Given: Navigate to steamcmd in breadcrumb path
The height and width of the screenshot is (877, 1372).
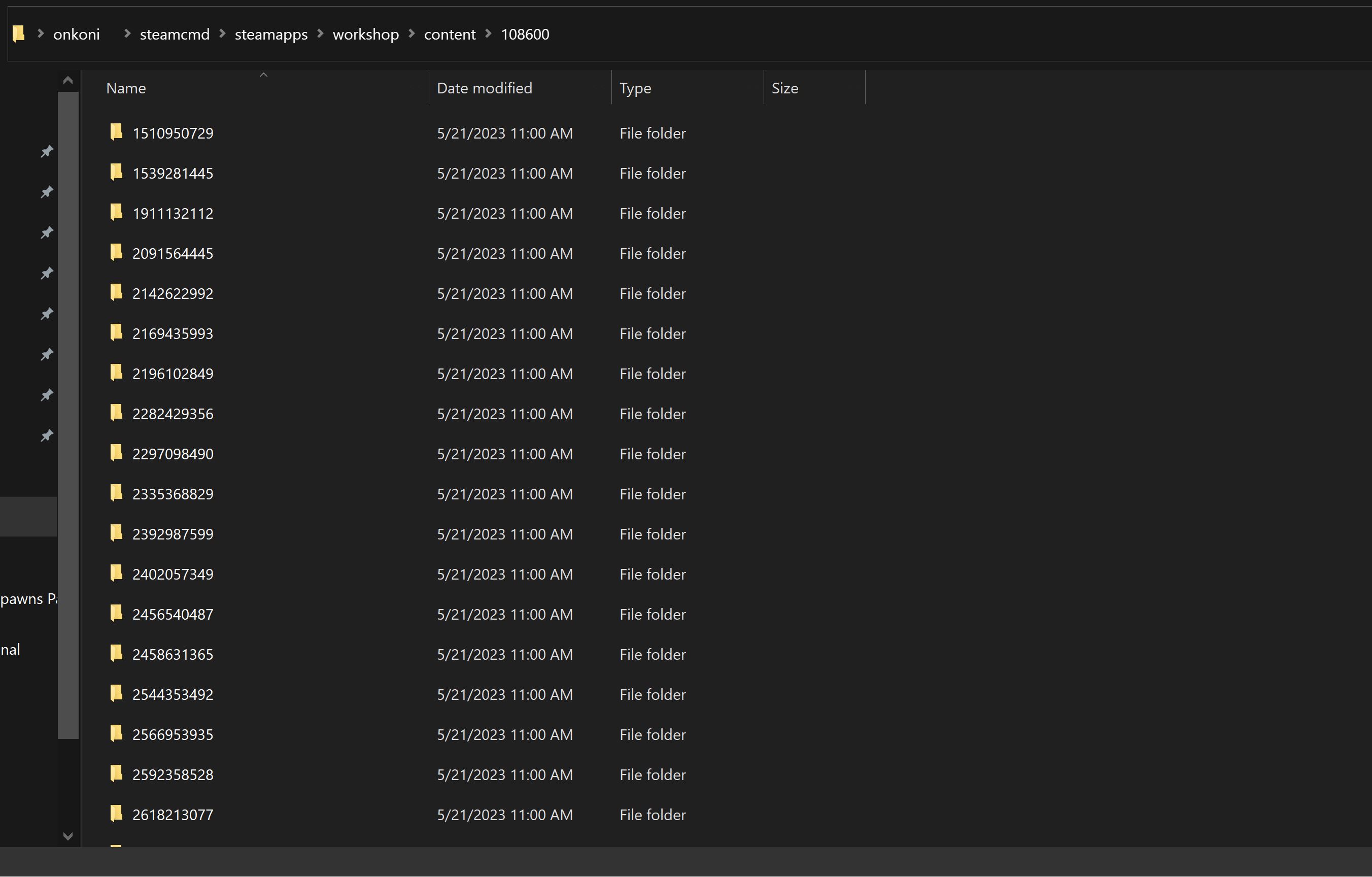Looking at the screenshot, I should (175, 34).
